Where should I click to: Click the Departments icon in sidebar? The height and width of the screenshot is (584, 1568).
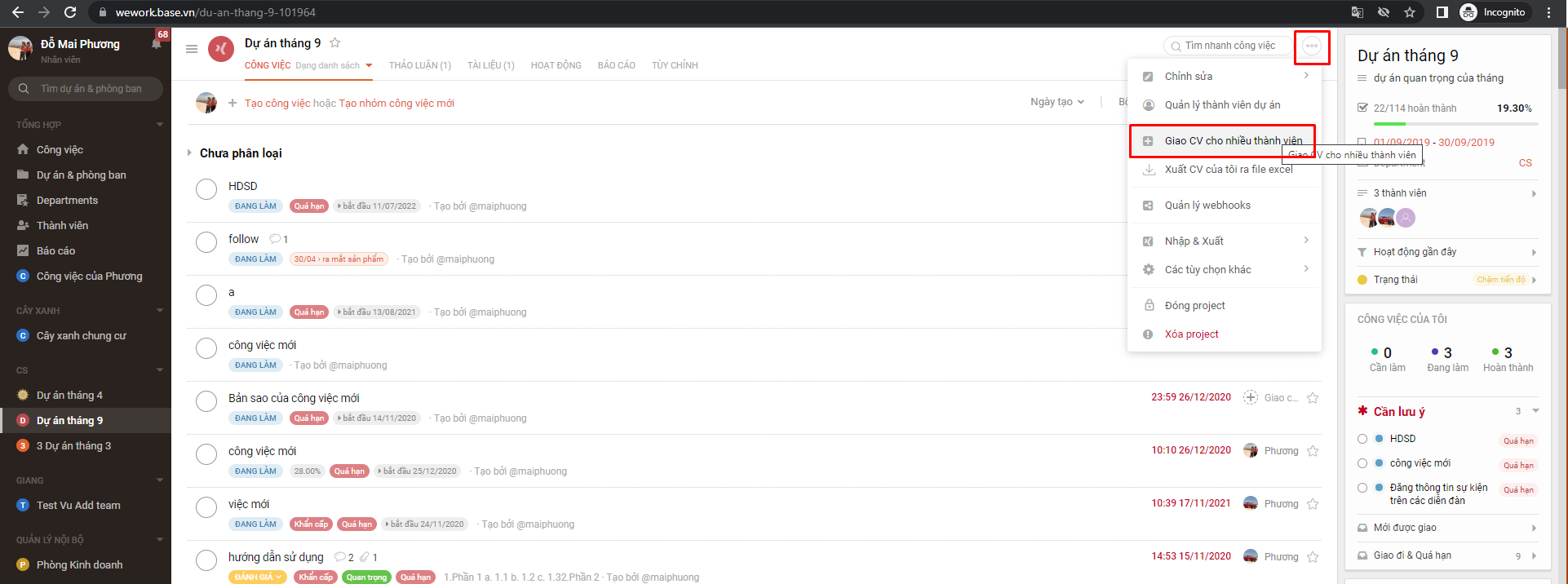(23, 200)
